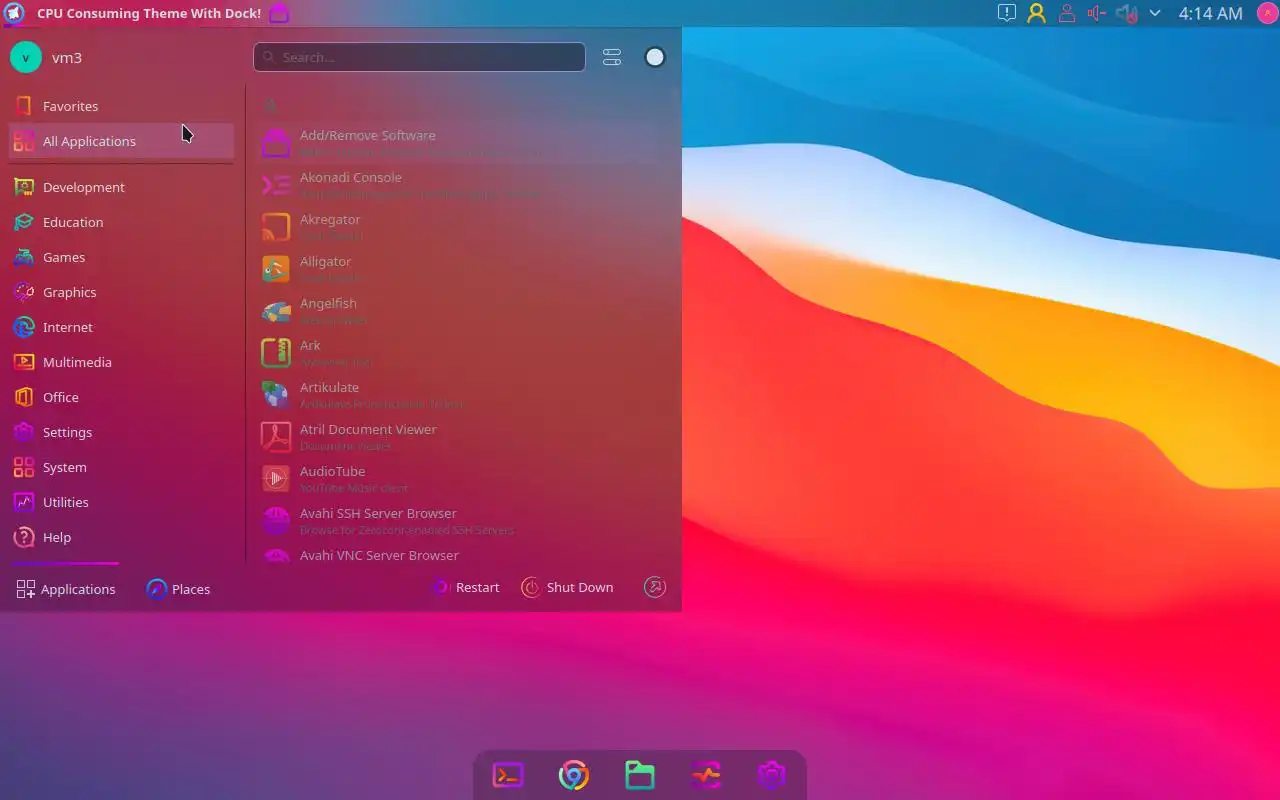Launch Angelfish web browser
The height and width of the screenshot is (800, 1280).
coord(463,311)
